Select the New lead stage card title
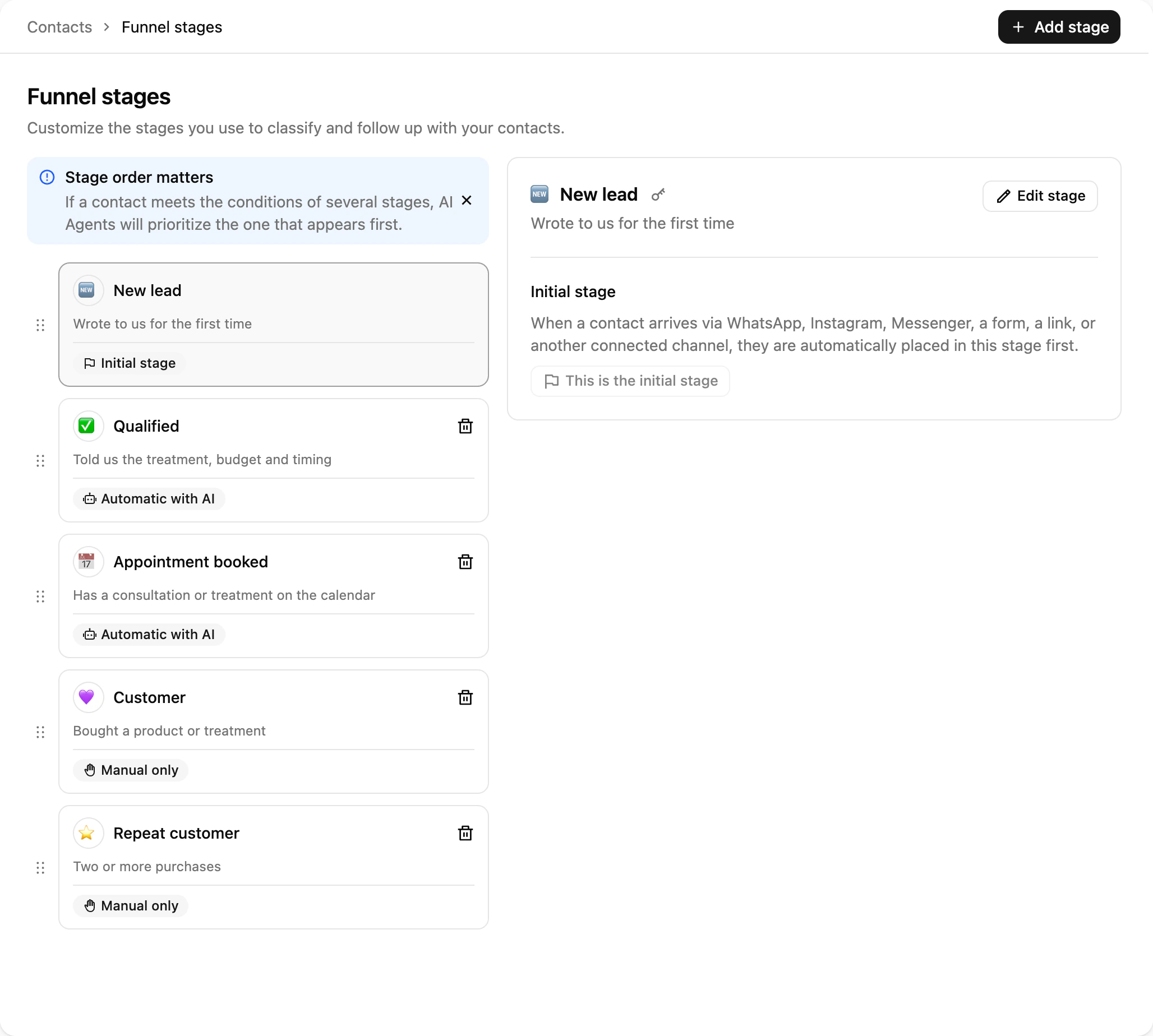This screenshot has width=1153, height=1036. tap(147, 290)
